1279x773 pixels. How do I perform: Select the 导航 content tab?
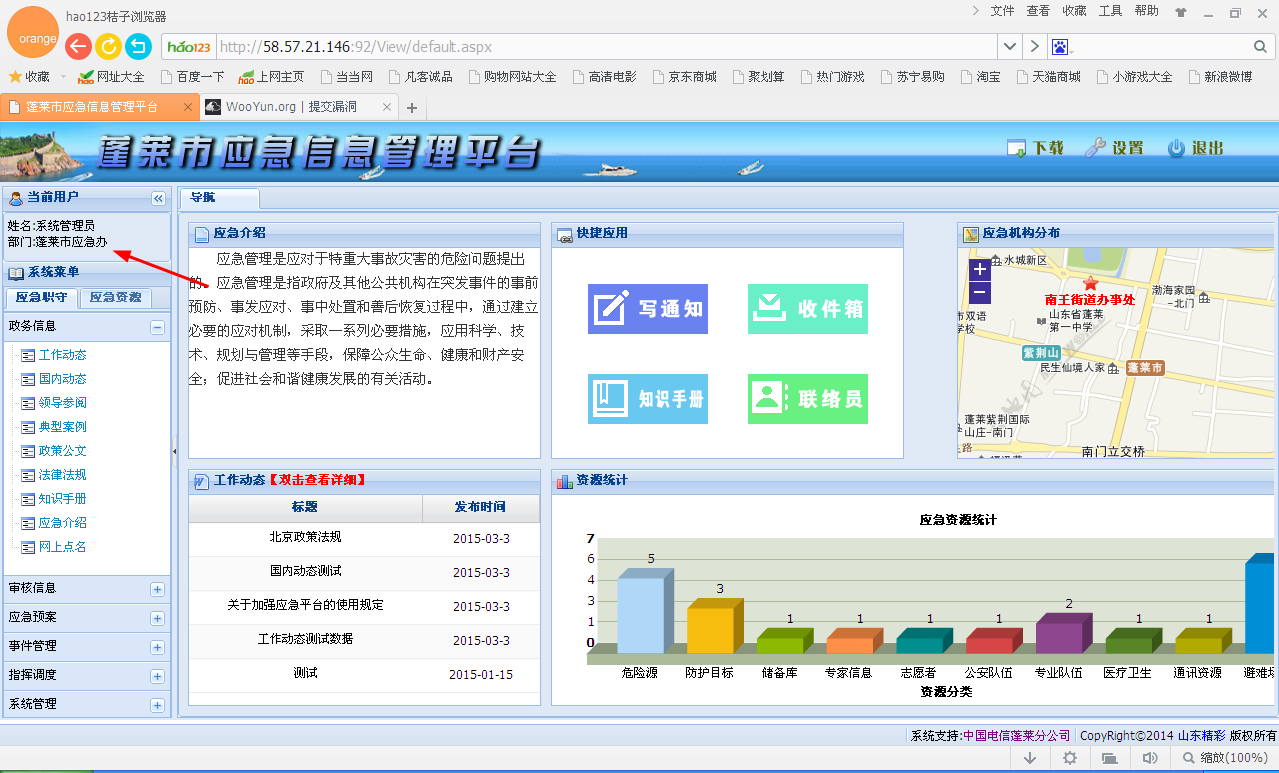(218, 198)
